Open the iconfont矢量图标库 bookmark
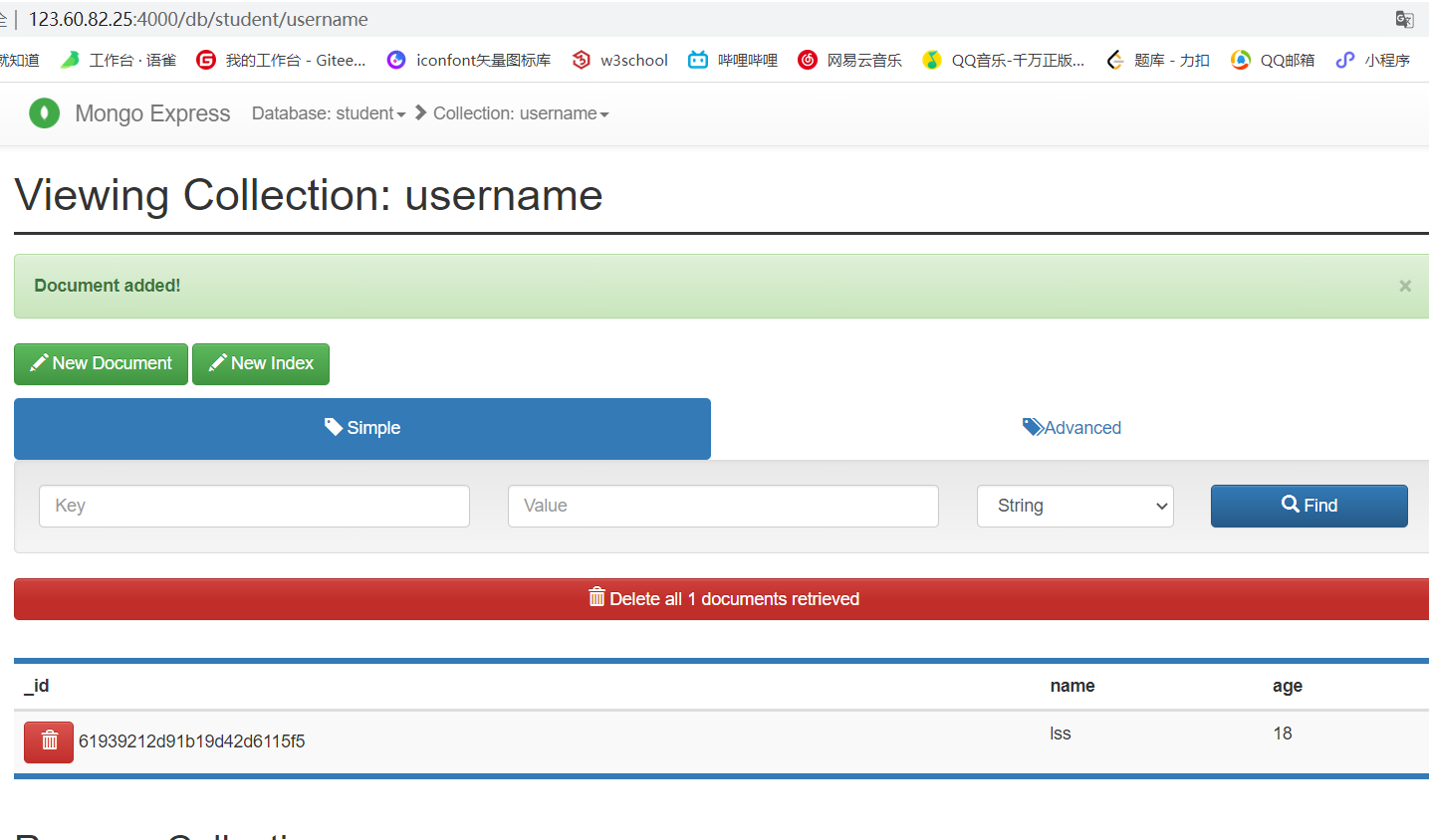 pyautogui.click(x=469, y=60)
